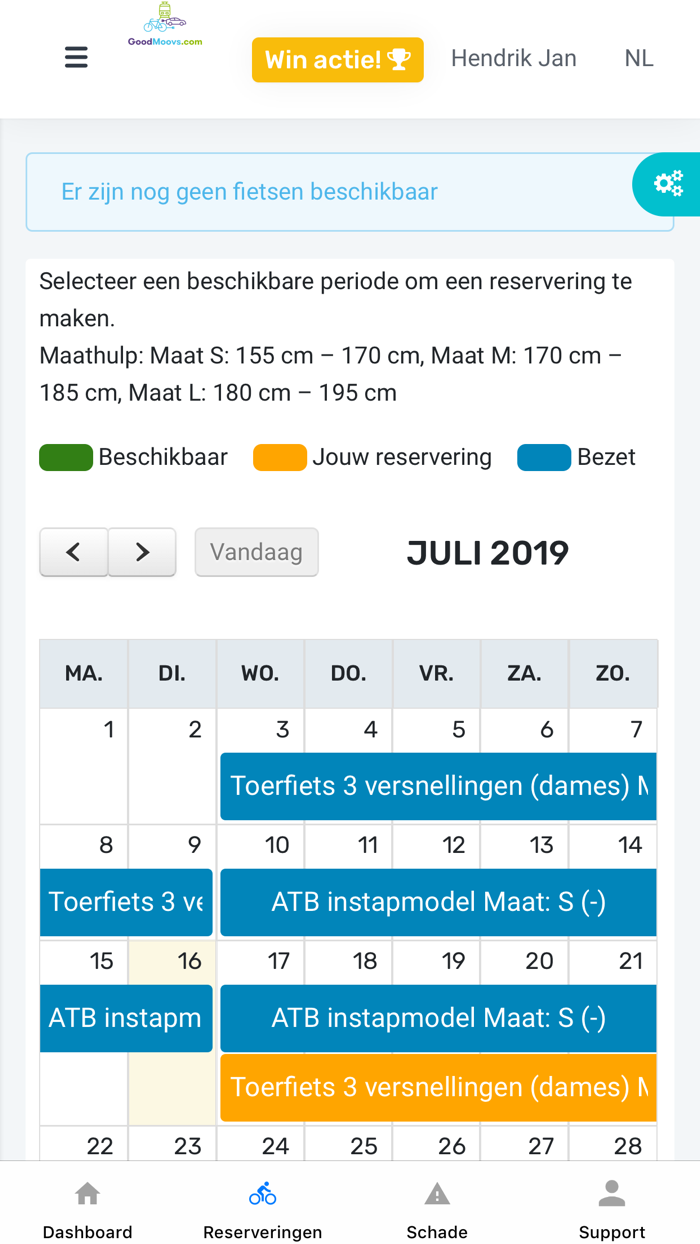Select the Reserveringen bicycle icon
Viewport: 700px width, 1244px height.
click(x=261, y=1191)
